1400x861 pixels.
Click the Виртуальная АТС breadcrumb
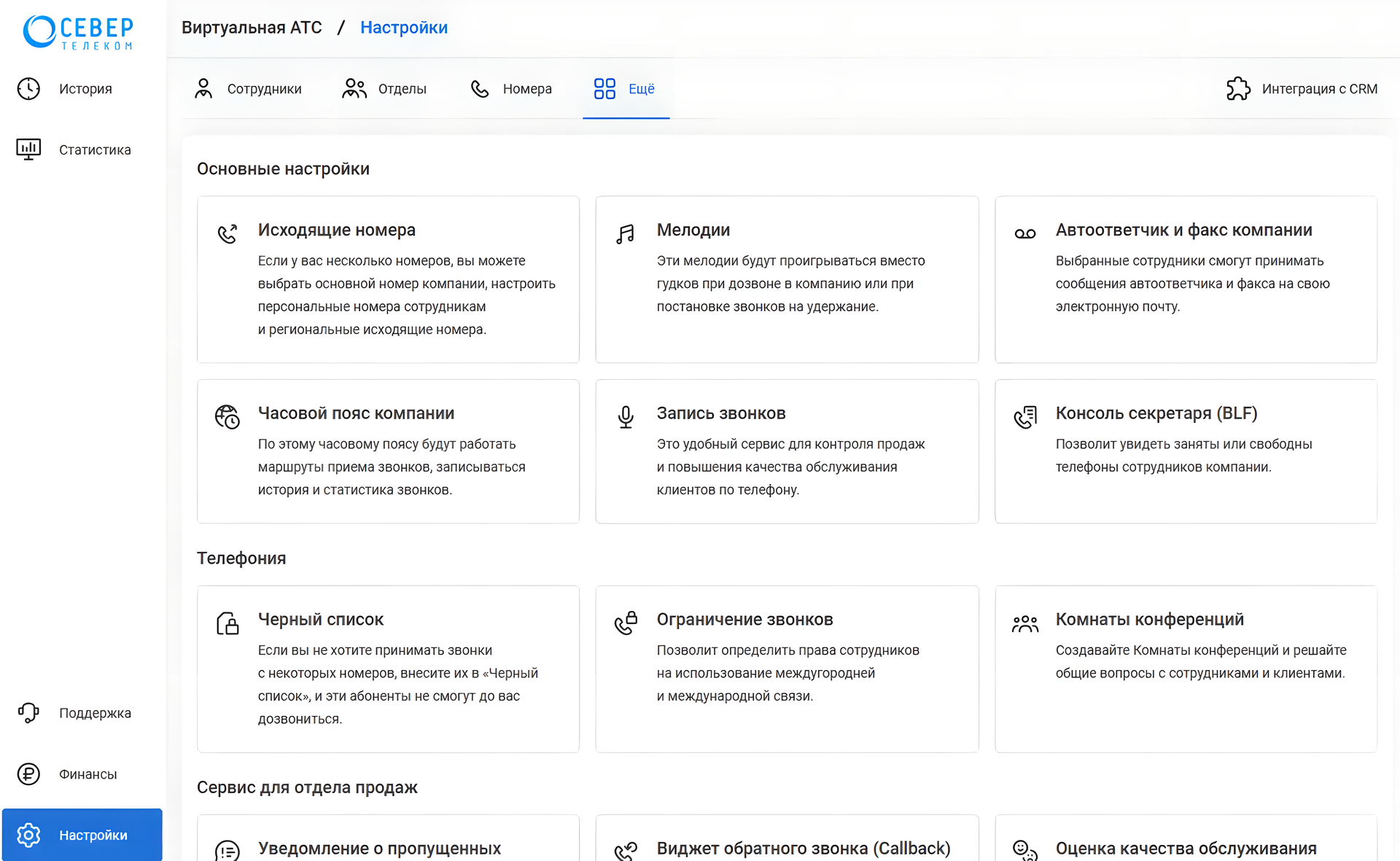pyautogui.click(x=252, y=28)
